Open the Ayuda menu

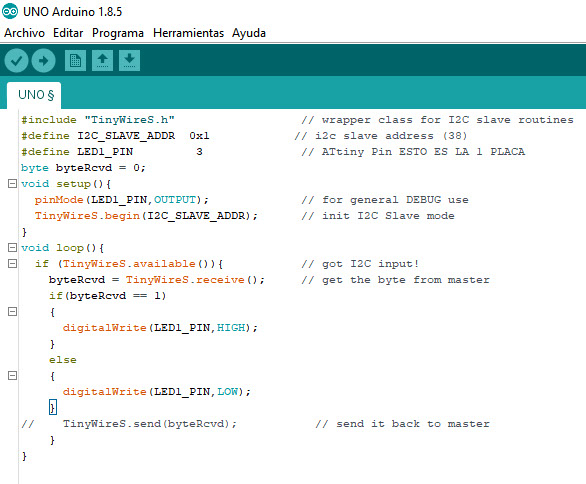(x=249, y=33)
